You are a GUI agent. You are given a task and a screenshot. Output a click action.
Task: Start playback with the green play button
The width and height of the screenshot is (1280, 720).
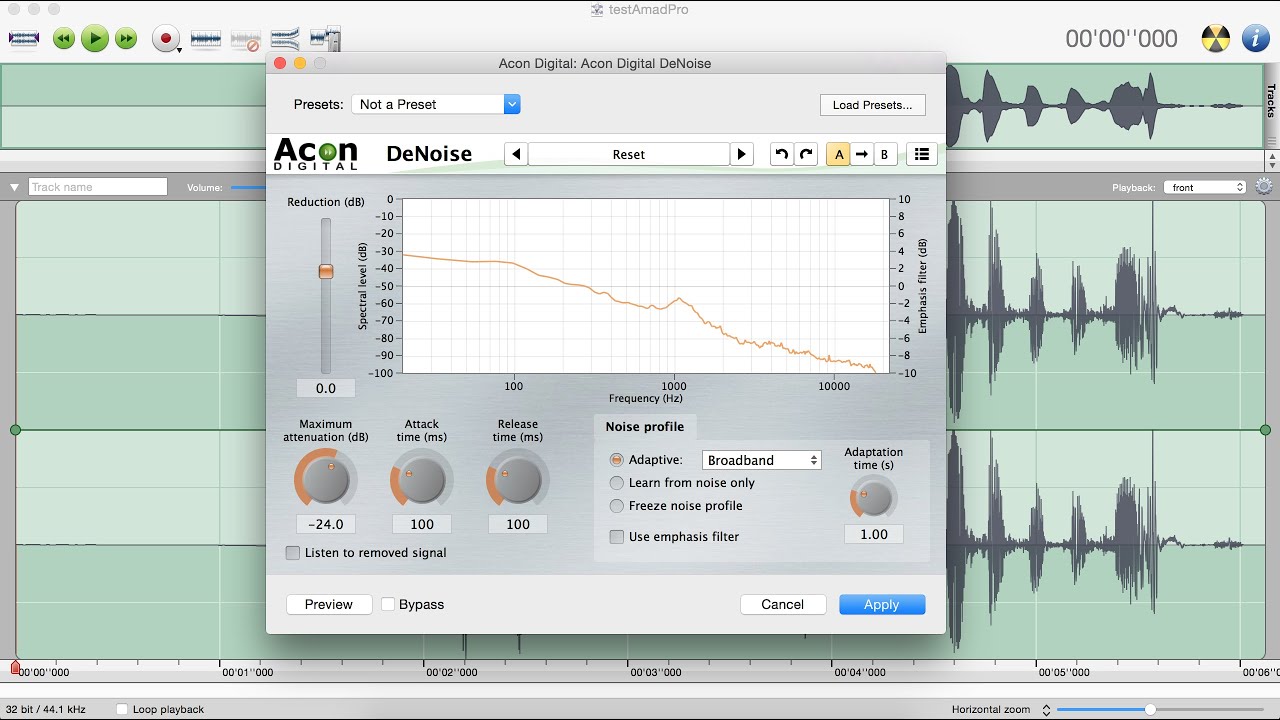(x=95, y=39)
